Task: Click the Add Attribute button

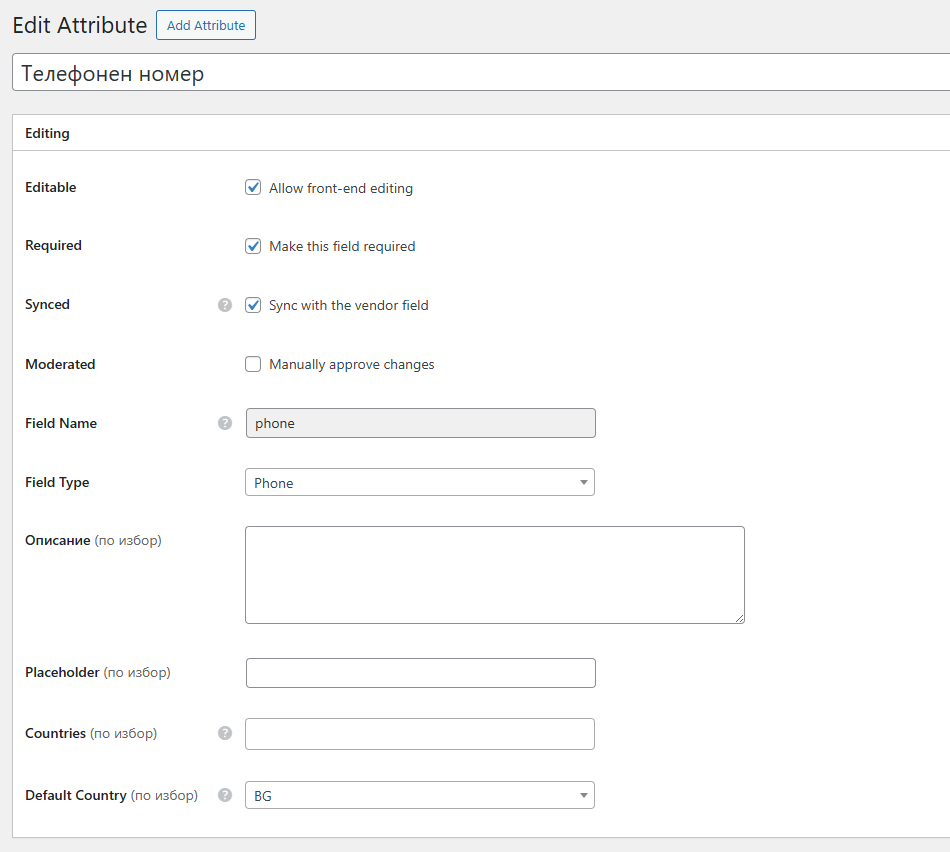Action: (x=206, y=26)
